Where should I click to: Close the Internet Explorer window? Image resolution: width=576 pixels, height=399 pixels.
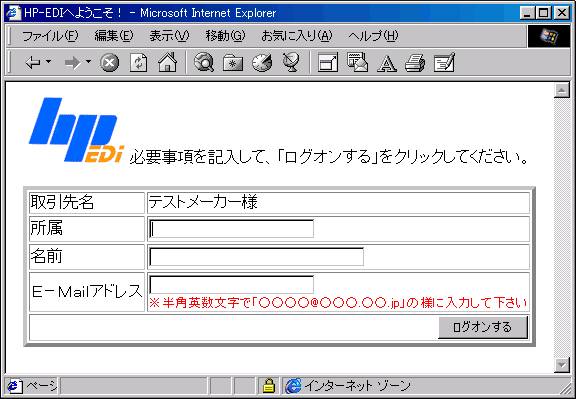pos(562,13)
